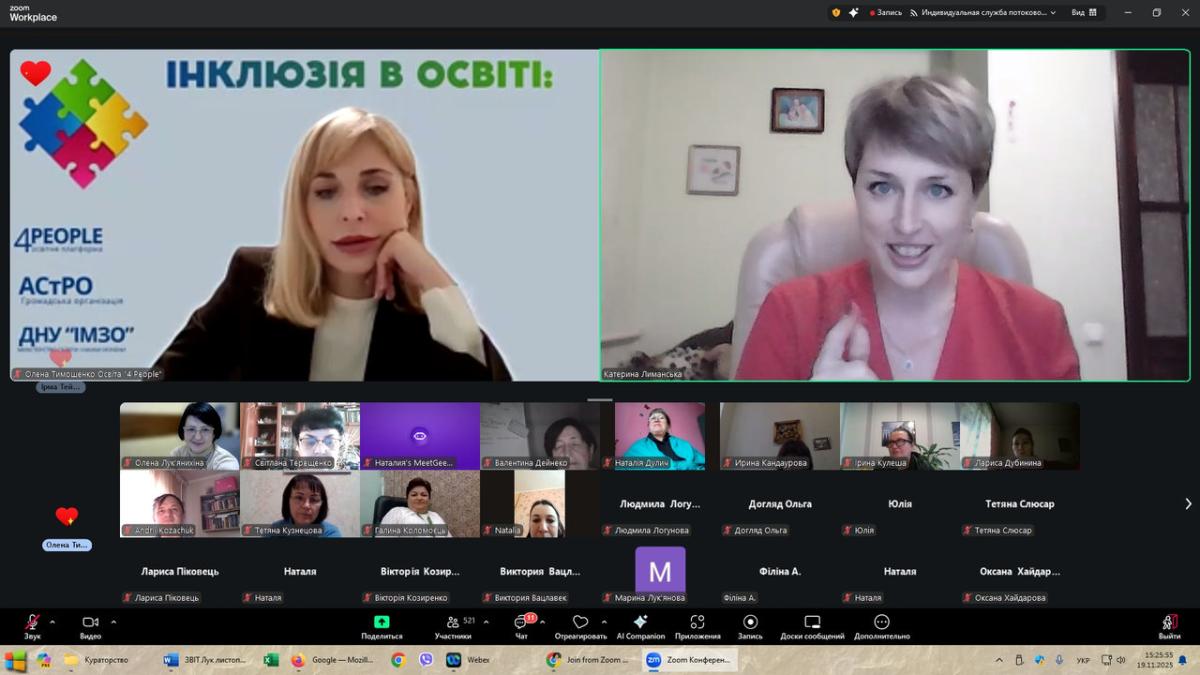Switch to Word ЗВІТ Лук.листоп document
The height and width of the screenshot is (675, 1200).
tap(208, 660)
